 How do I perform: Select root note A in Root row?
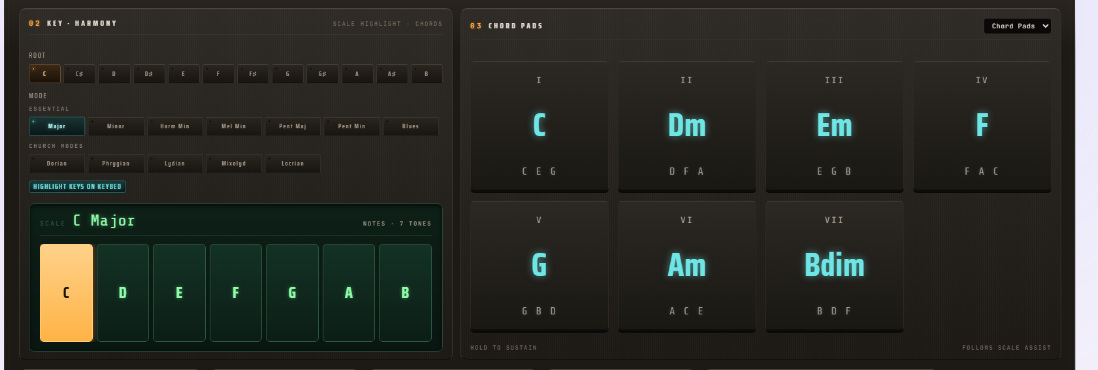pyautogui.click(x=357, y=74)
